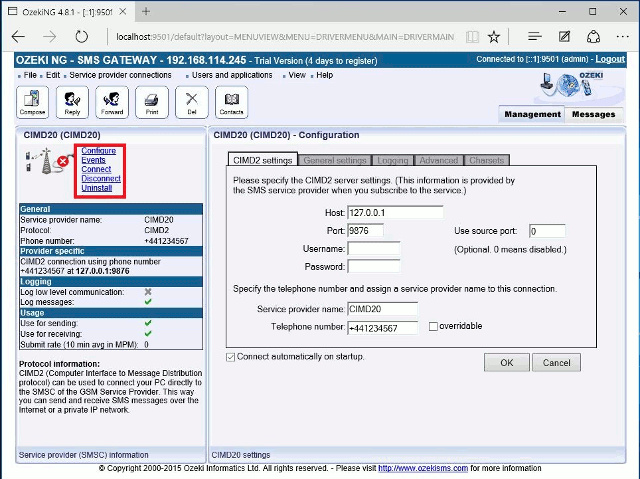This screenshot has width=640, height=479.
Task: Click the Use source port field
Action: pyautogui.click(x=547, y=231)
